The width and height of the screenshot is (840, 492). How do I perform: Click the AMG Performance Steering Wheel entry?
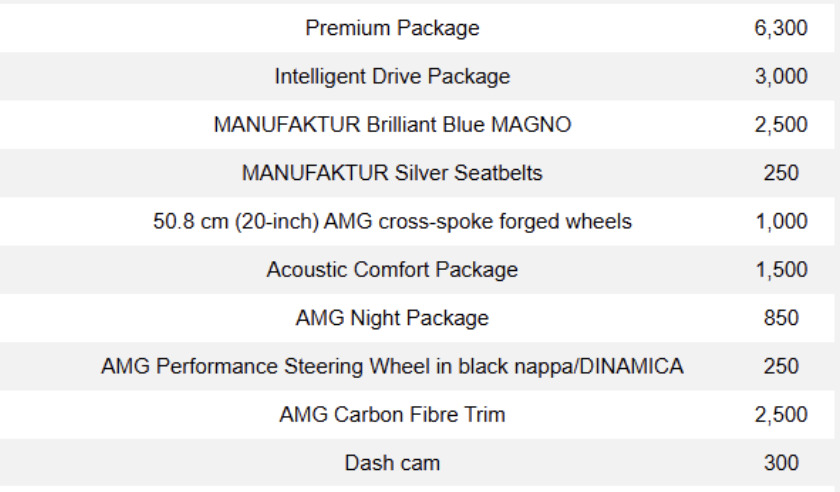[x=392, y=366]
